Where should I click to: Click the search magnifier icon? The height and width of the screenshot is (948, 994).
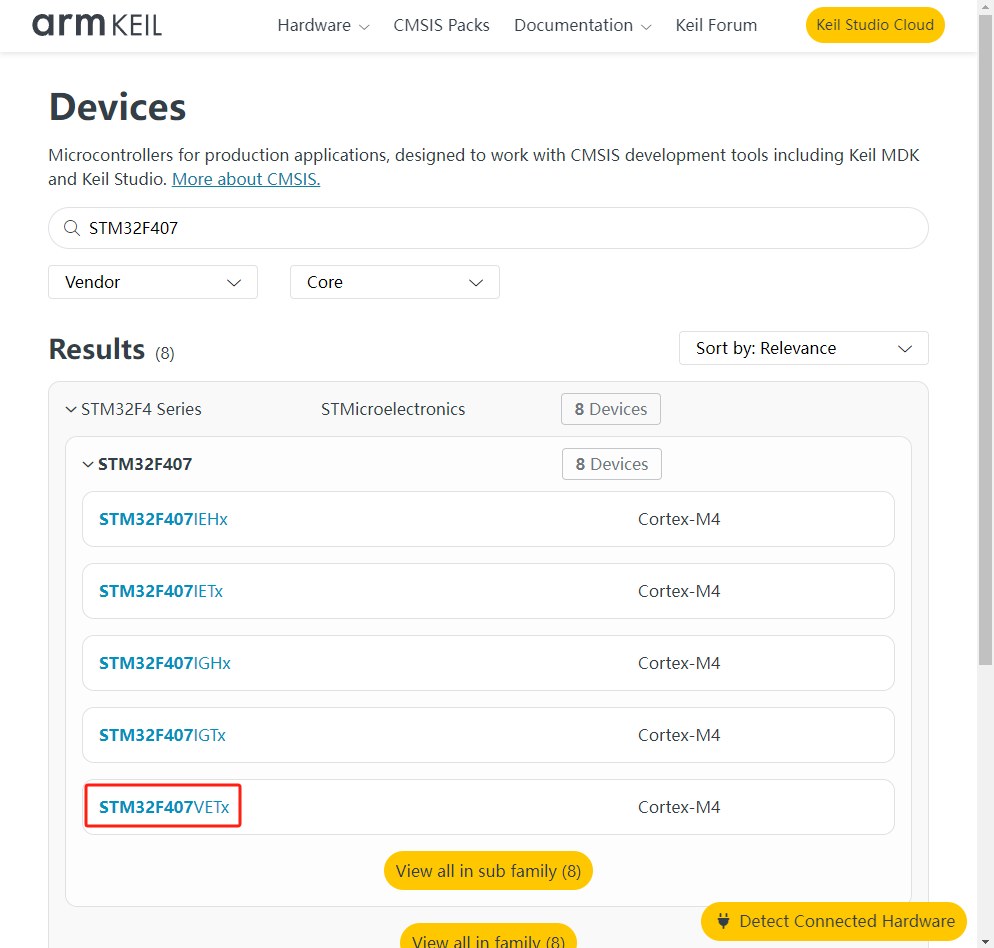tap(72, 228)
